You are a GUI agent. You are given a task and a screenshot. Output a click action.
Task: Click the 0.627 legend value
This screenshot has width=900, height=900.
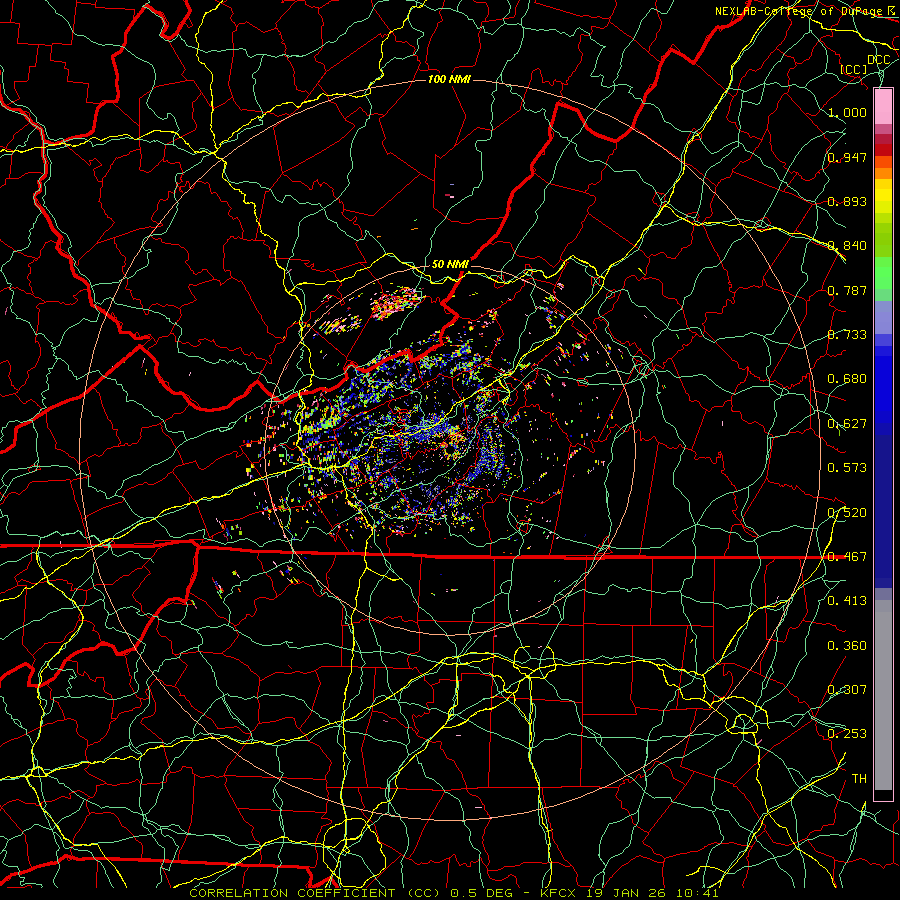click(x=847, y=424)
